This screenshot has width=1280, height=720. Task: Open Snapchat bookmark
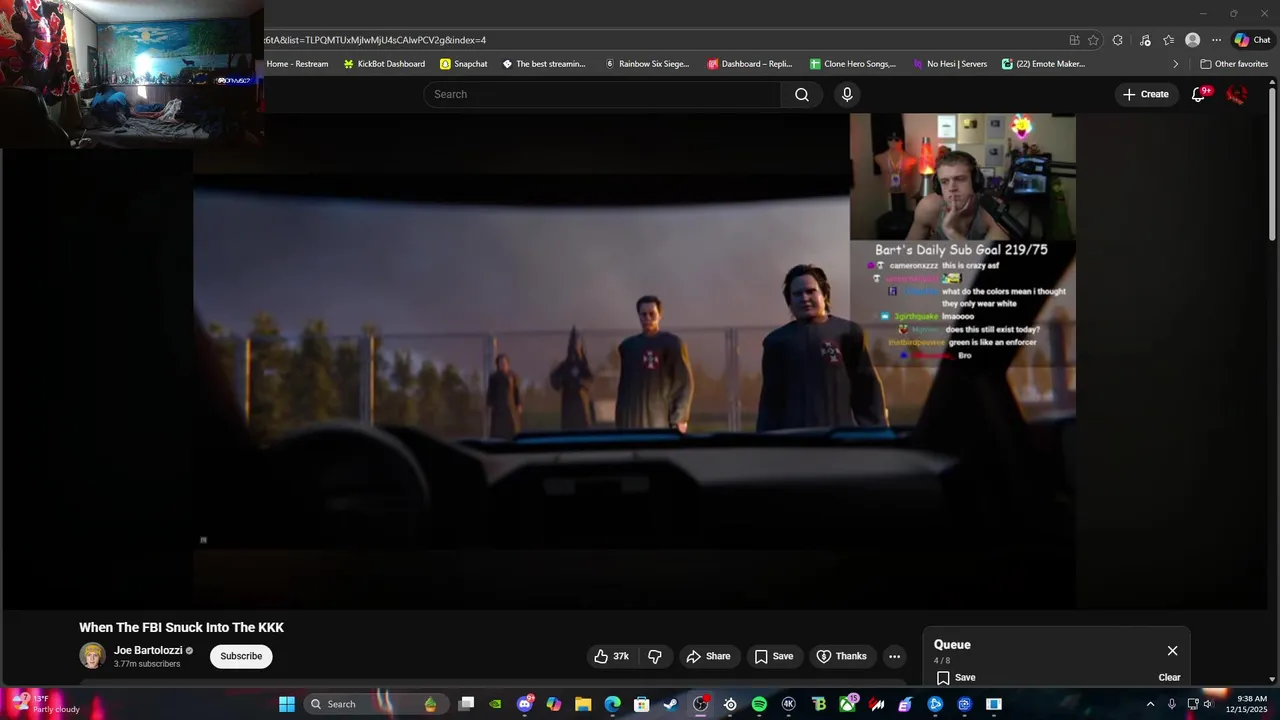[x=464, y=64]
